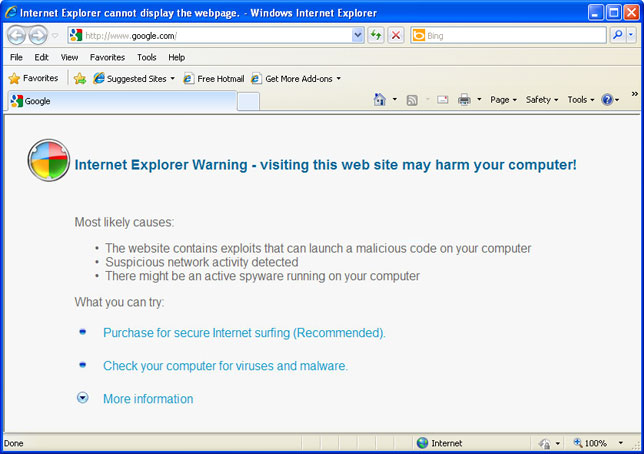
Task: Click the More information link
Action: coord(148,399)
